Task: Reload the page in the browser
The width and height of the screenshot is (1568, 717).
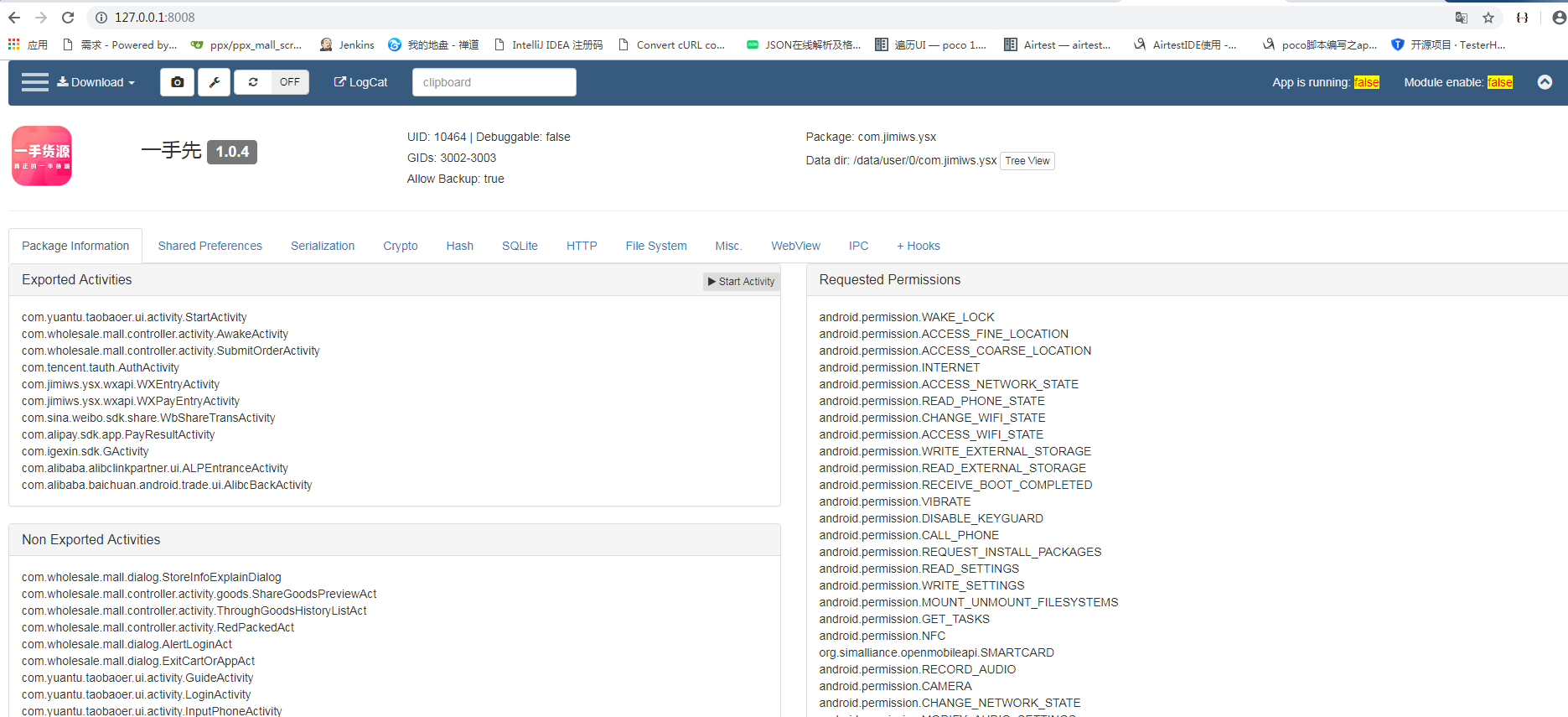Action: pos(68,18)
